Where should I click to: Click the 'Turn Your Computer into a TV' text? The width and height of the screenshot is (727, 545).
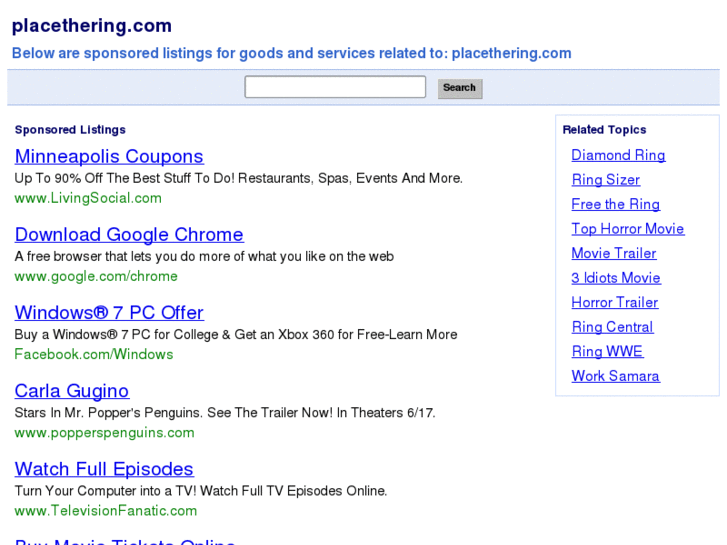click(201, 491)
